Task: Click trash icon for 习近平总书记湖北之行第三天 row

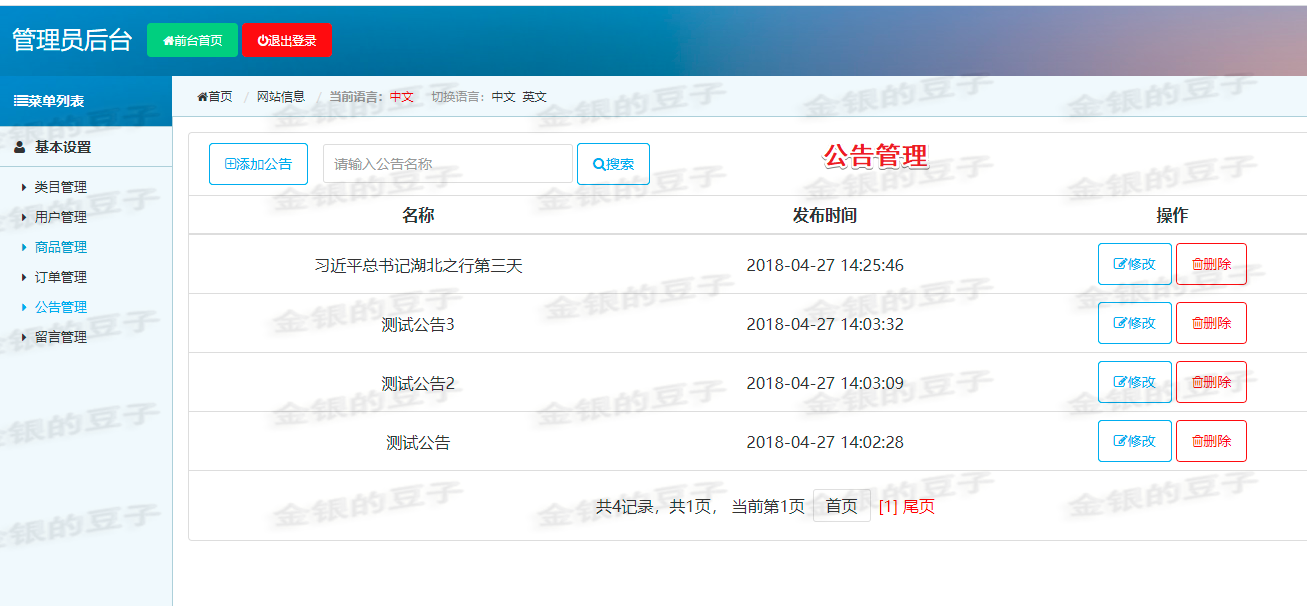Action: (x=1197, y=265)
